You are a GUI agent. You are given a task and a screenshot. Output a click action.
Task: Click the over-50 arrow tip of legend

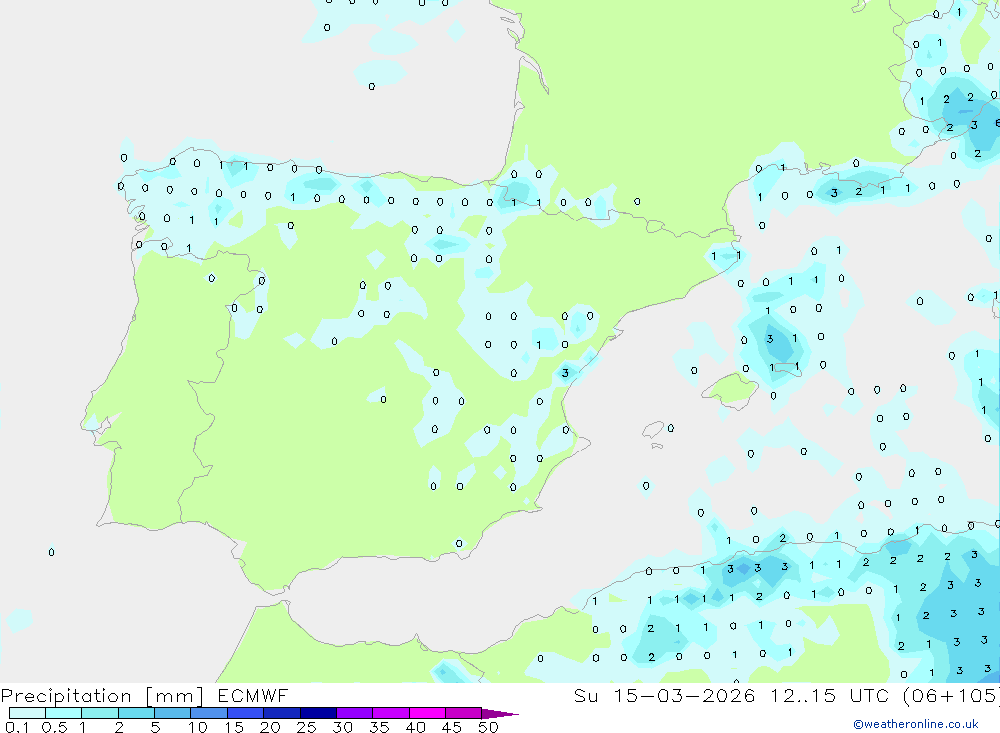tap(500, 714)
